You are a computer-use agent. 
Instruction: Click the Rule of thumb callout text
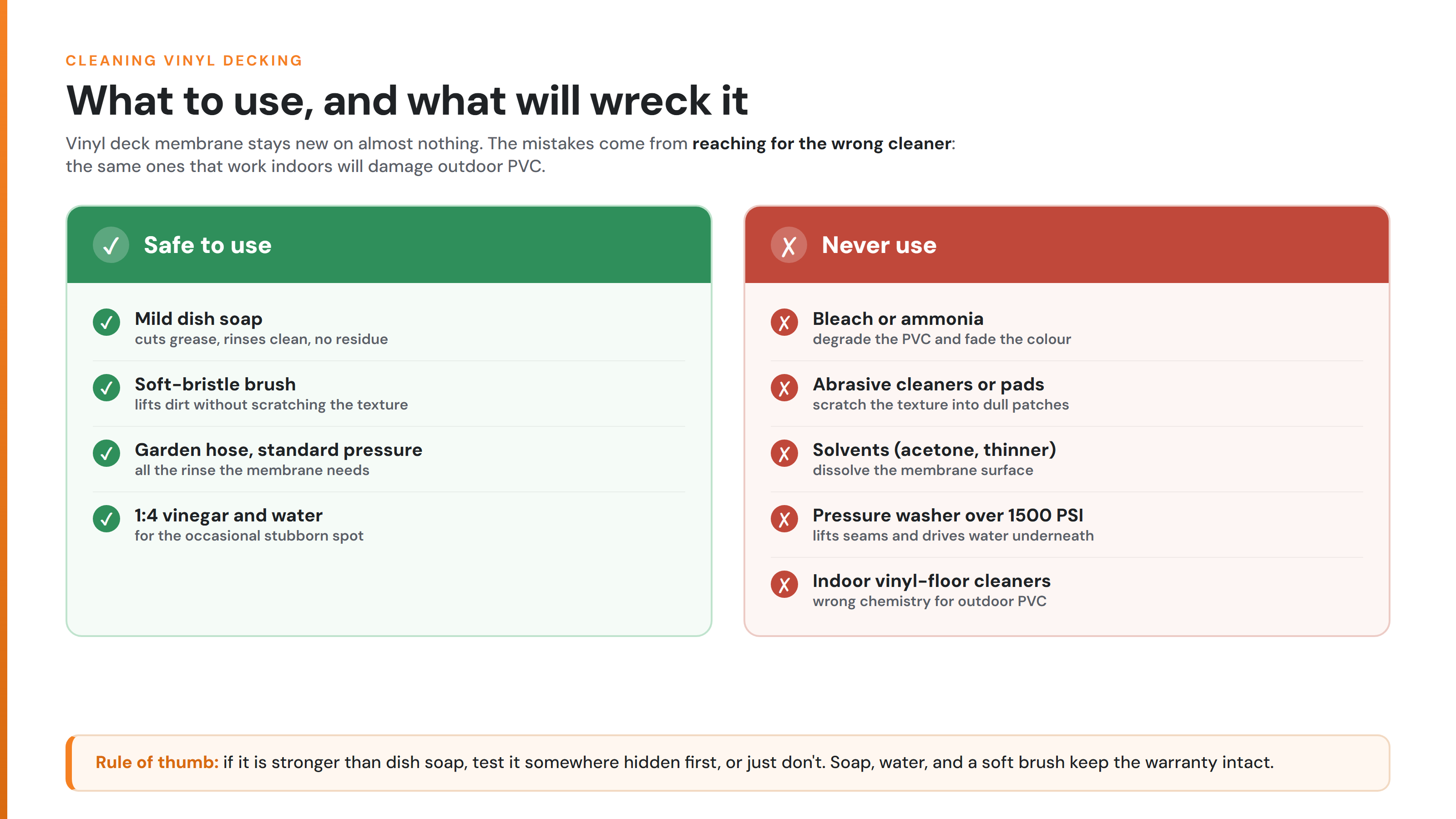pyautogui.click(x=684, y=762)
